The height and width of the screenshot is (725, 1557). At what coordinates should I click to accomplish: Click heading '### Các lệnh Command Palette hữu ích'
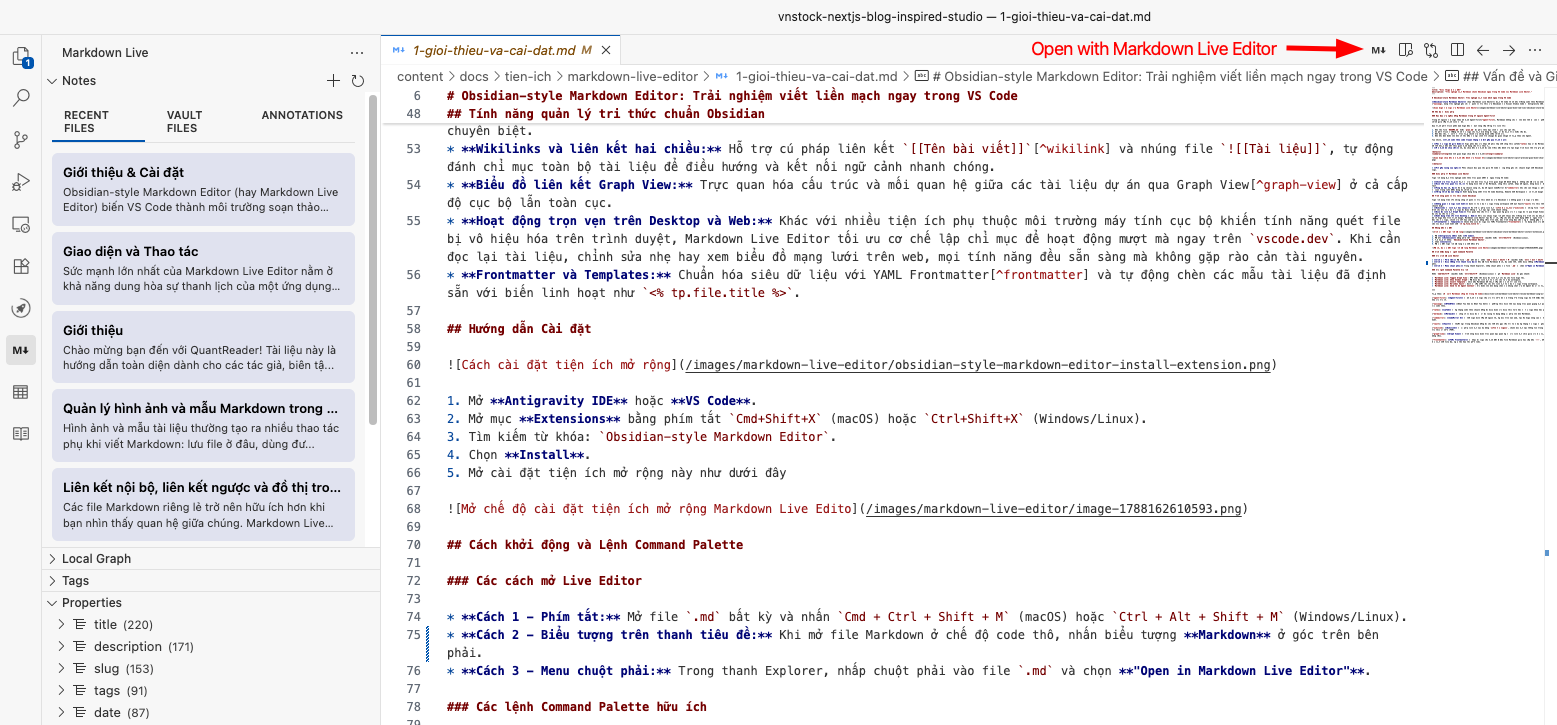pyautogui.click(x=577, y=707)
